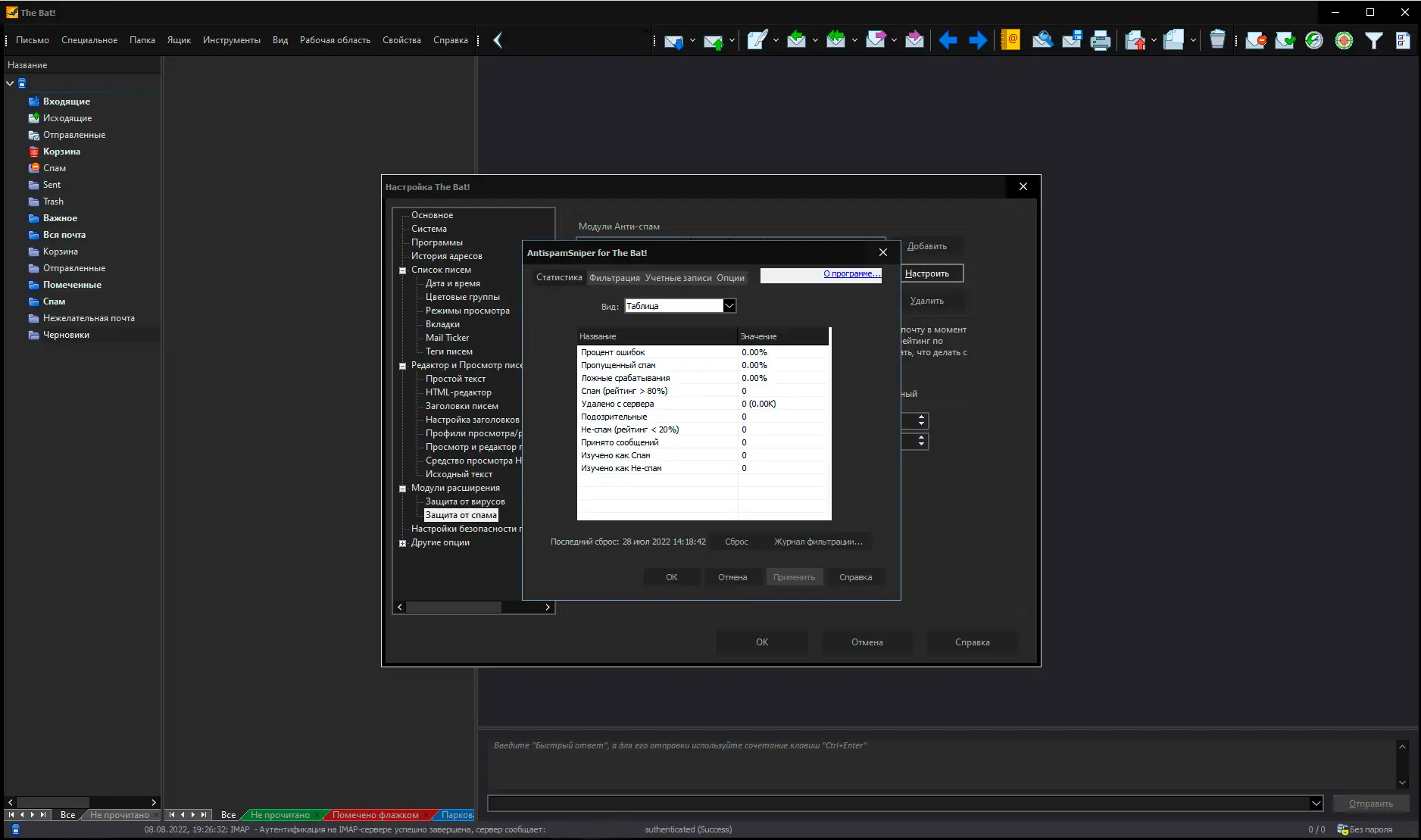
Task: Mark message as spam envelope icon
Action: pos(1255,40)
